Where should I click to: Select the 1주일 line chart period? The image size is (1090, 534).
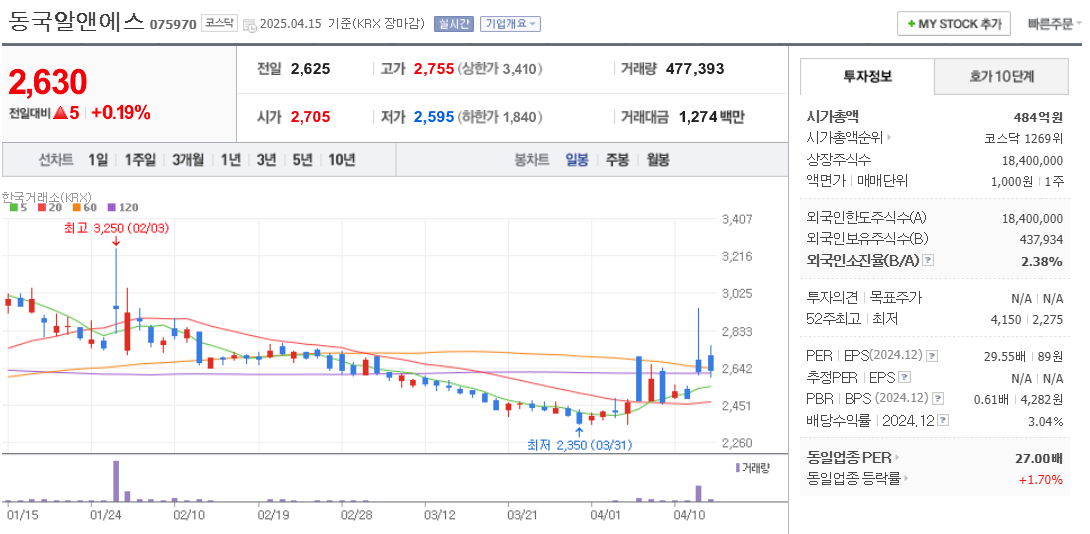click(x=140, y=160)
